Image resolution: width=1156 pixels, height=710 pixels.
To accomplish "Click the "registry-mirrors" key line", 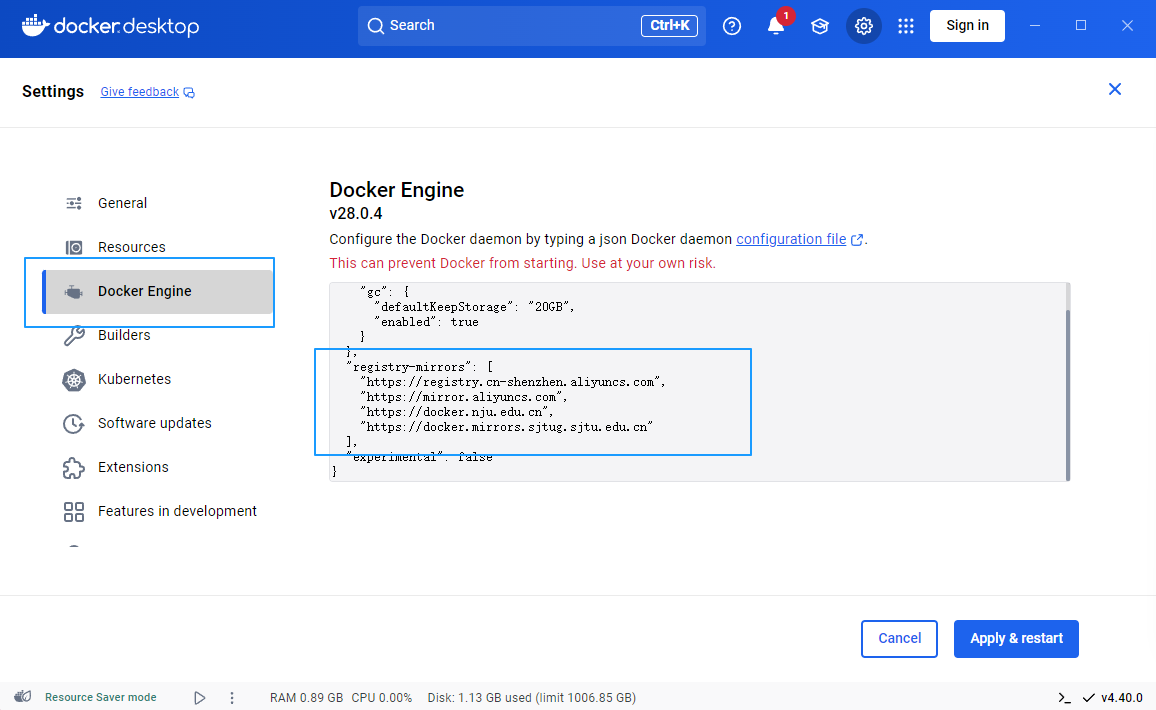I will coord(419,367).
